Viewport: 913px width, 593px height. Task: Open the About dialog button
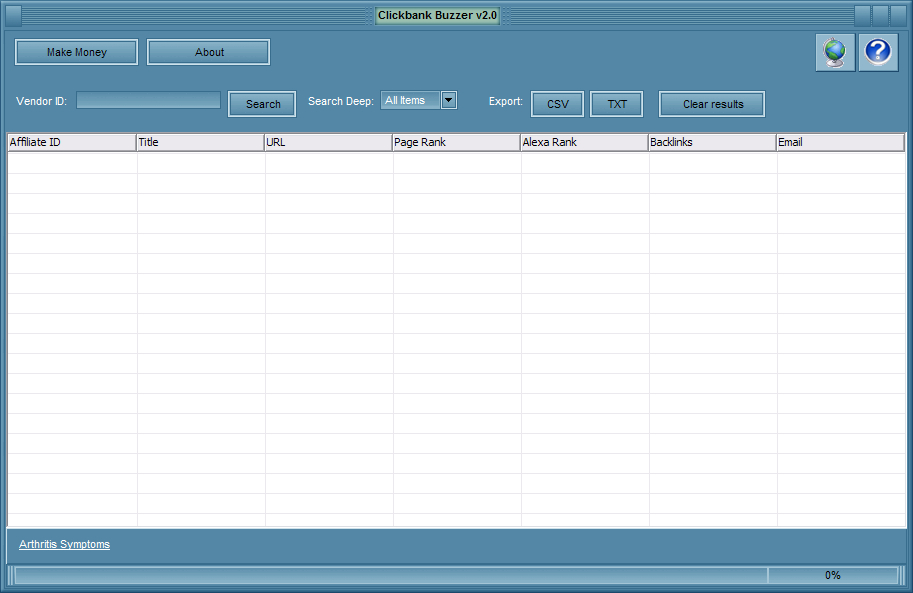208,52
